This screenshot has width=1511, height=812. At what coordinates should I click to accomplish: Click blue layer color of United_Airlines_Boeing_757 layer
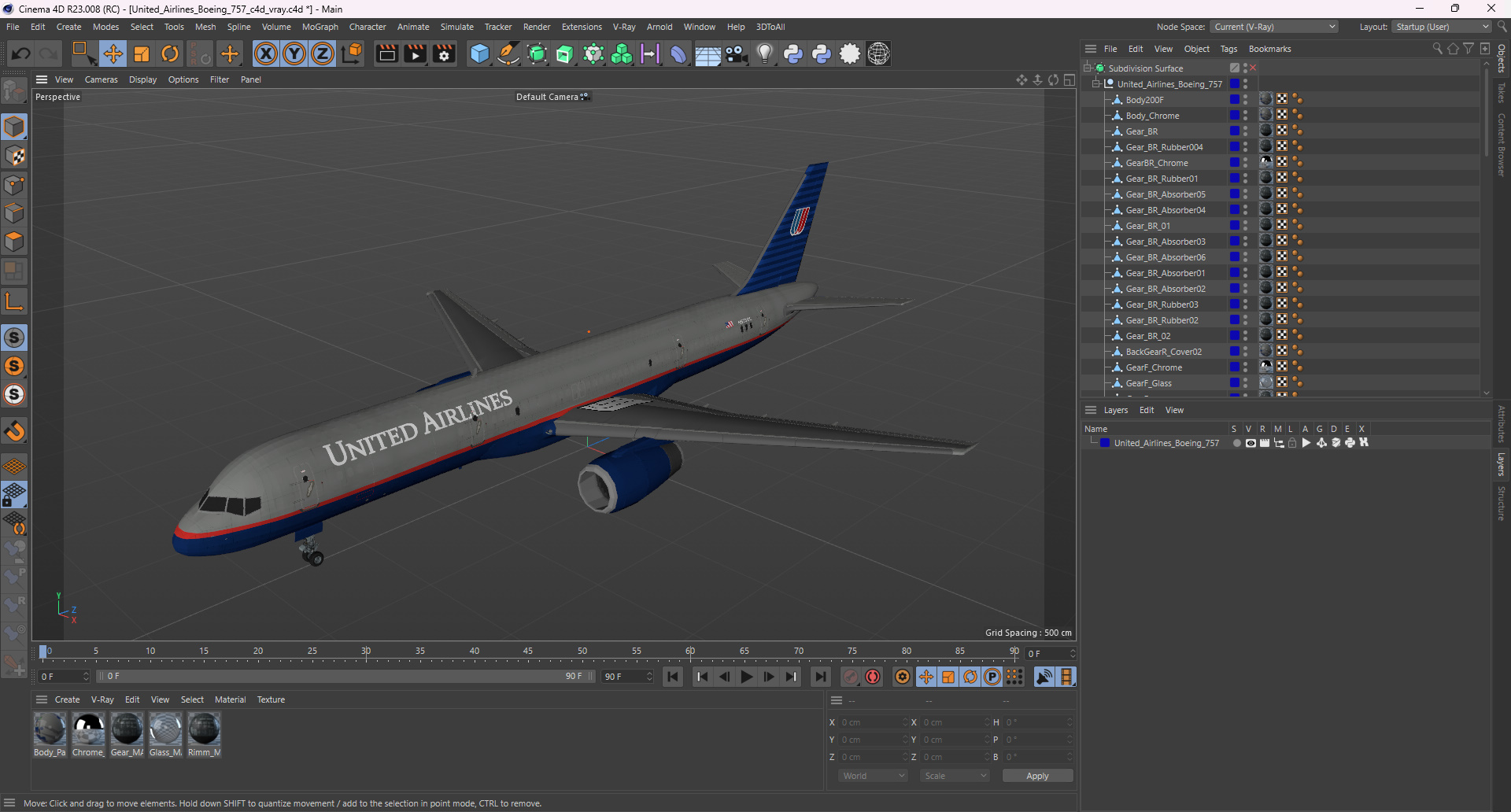click(x=1105, y=443)
